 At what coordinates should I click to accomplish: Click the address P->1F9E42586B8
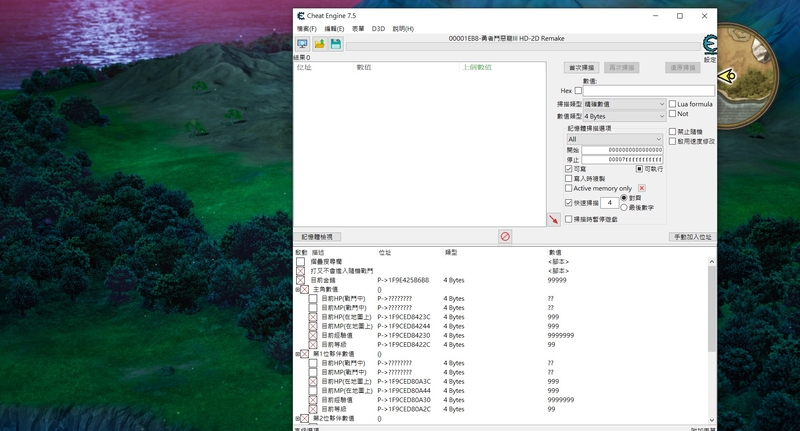coord(403,280)
